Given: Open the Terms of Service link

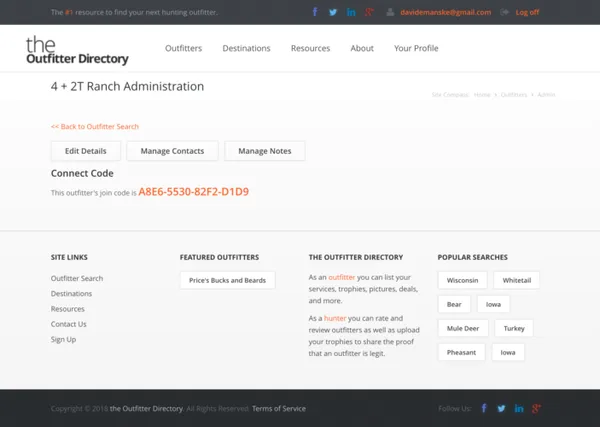Looking at the screenshot, I should (x=279, y=409).
